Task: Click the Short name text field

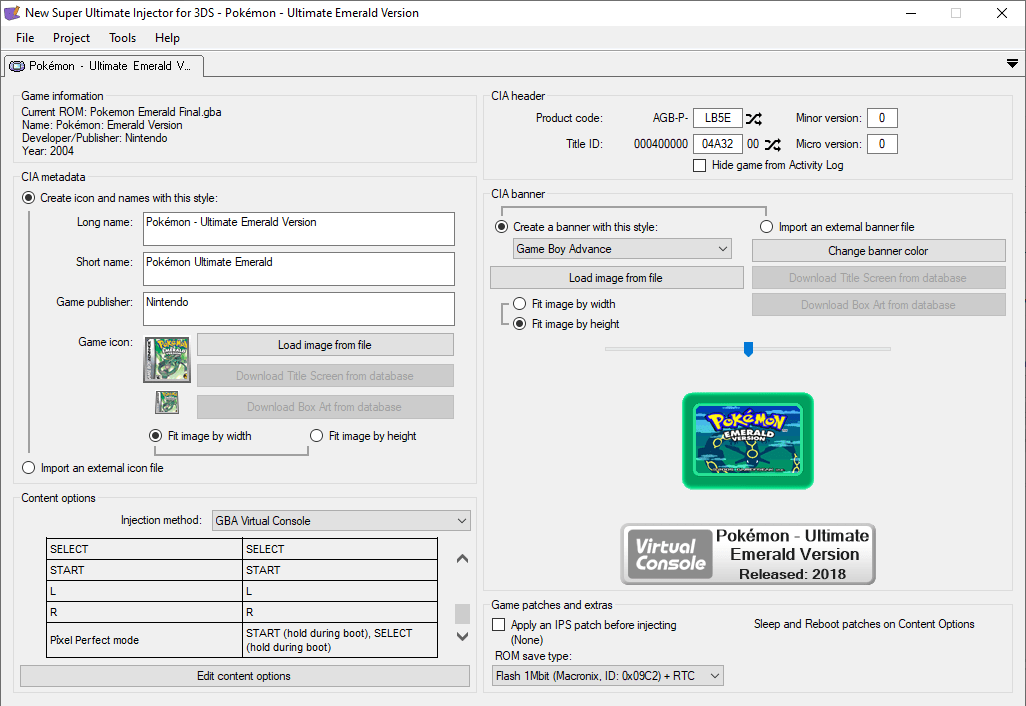Action: (299, 269)
